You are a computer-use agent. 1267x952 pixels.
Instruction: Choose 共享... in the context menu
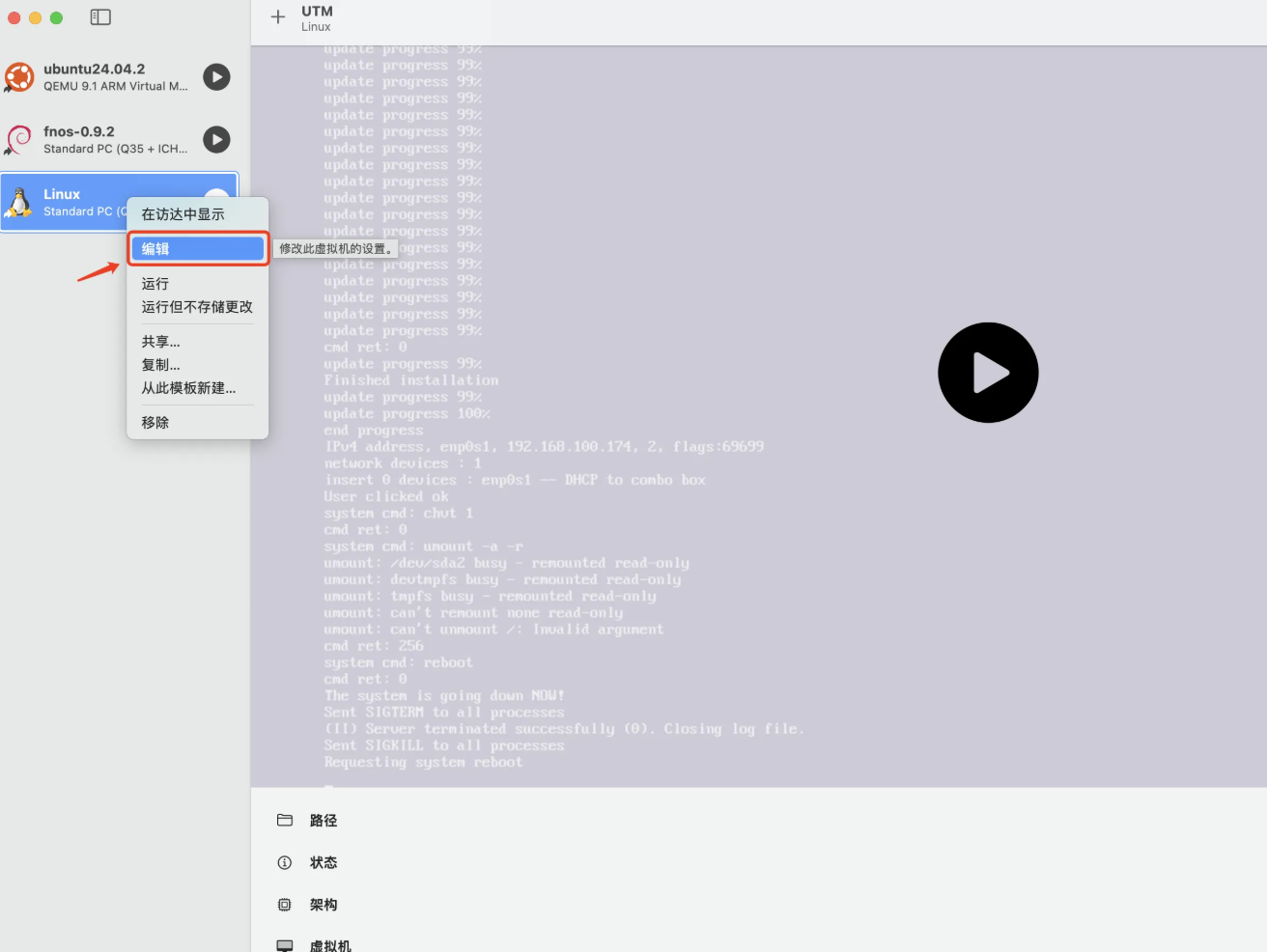click(197, 342)
